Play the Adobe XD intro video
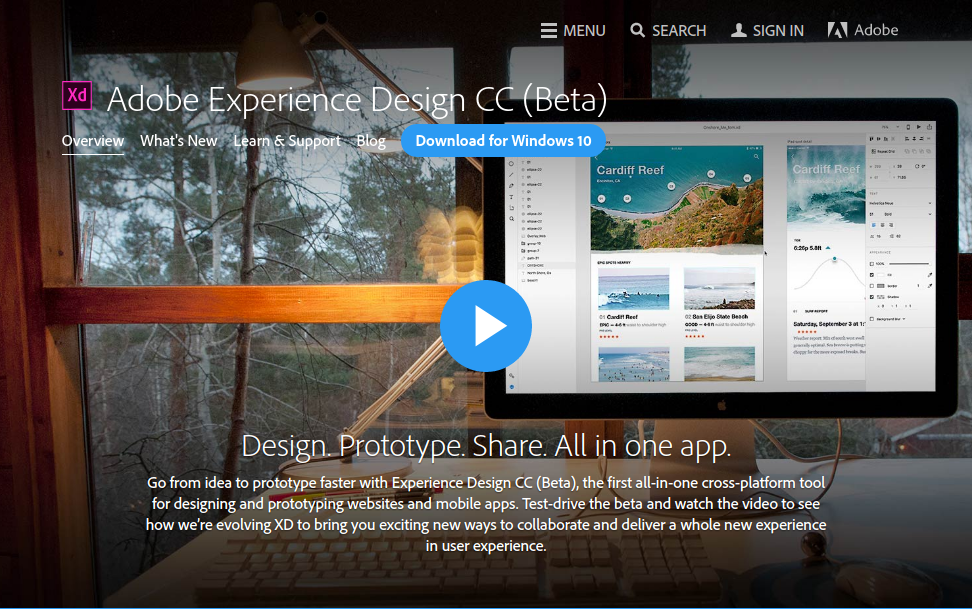The image size is (972, 609). (486, 326)
